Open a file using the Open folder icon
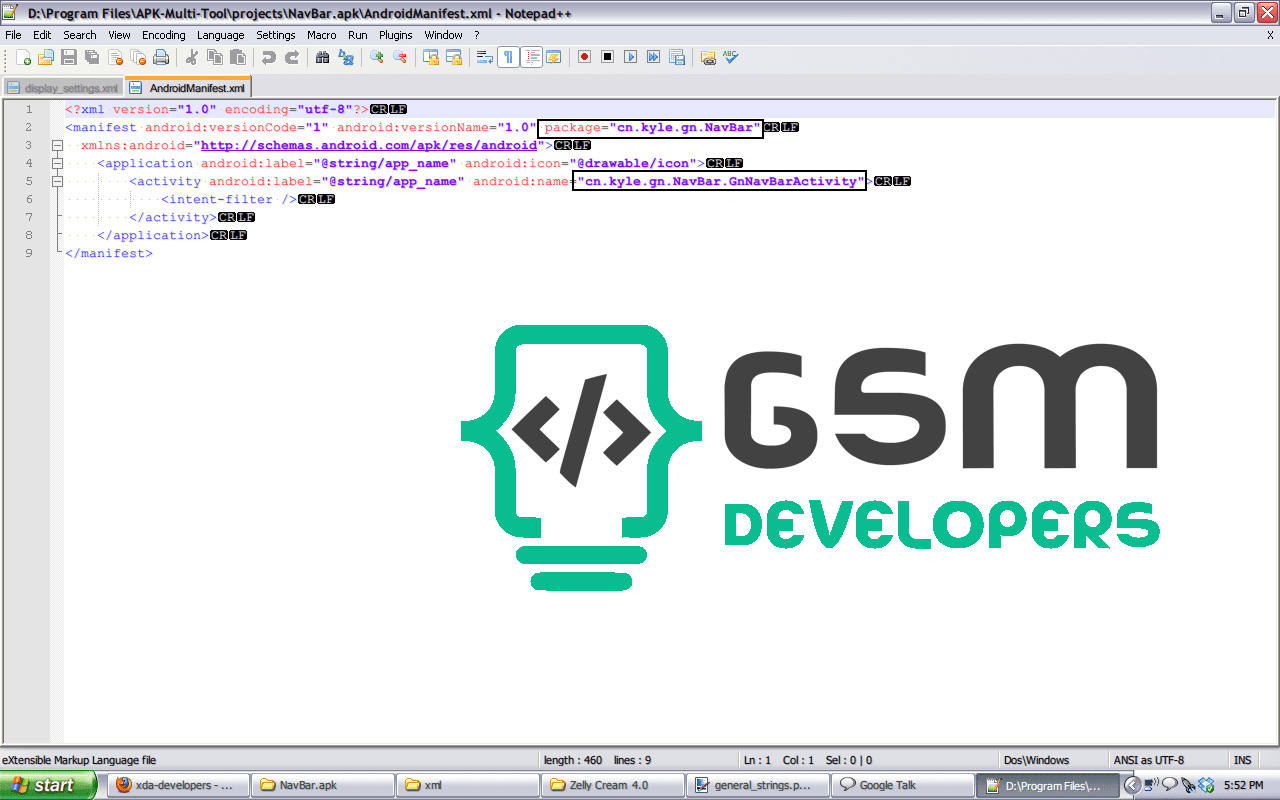 pyautogui.click(x=46, y=57)
